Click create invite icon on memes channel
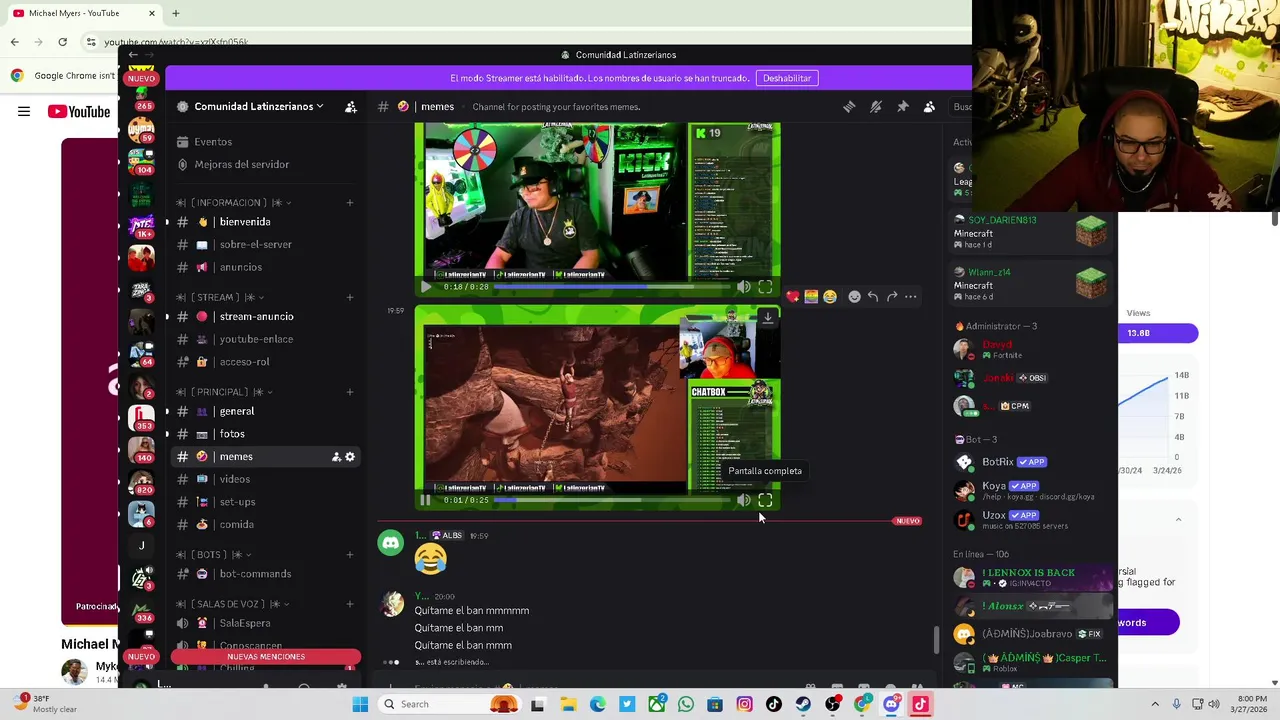 [336, 457]
